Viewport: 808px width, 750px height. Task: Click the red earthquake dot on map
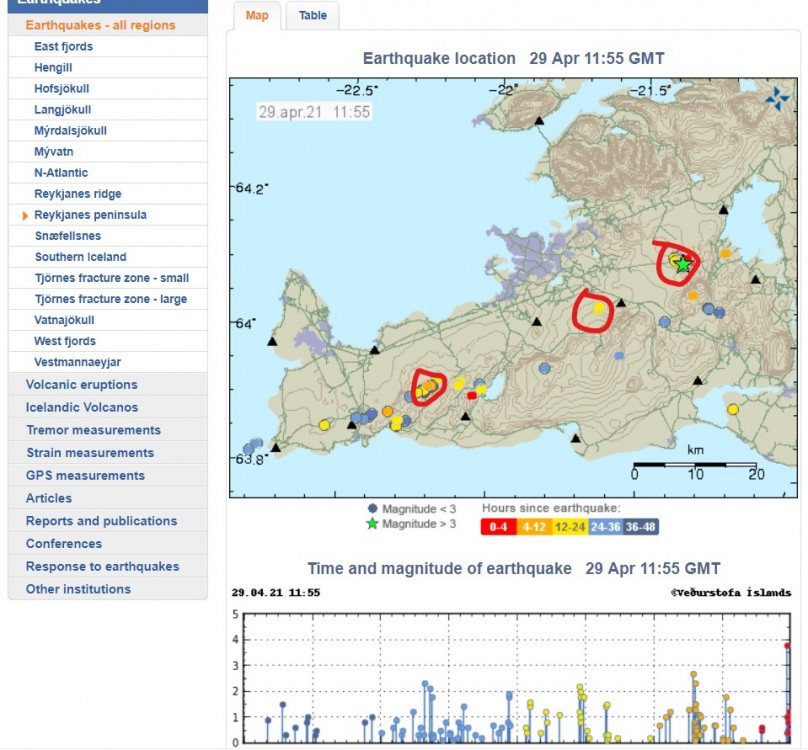pos(472,396)
